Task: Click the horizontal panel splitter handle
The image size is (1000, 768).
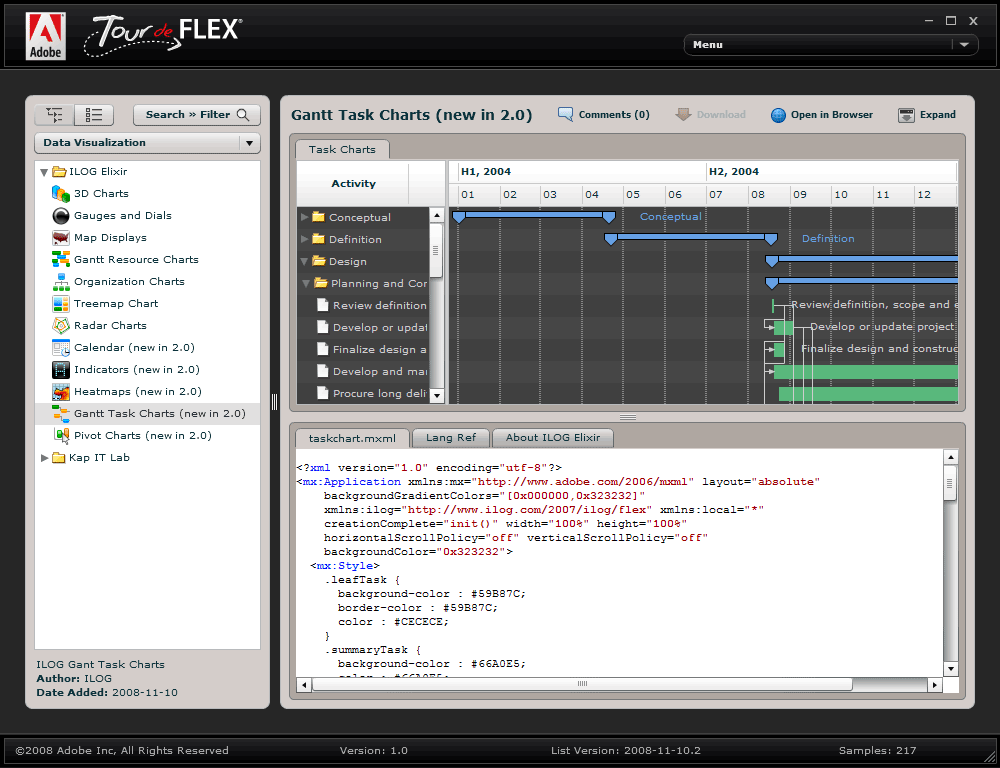Action: click(628, 417)
